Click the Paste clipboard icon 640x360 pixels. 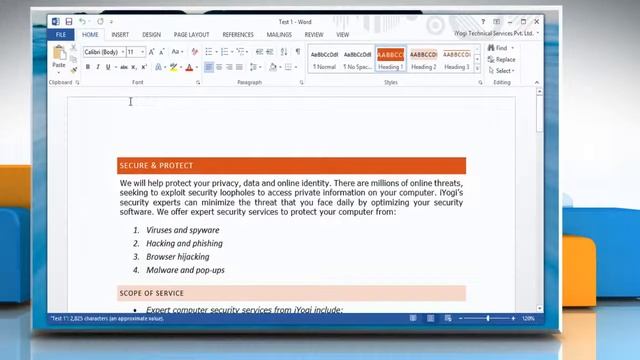click(x=59, y=53)
